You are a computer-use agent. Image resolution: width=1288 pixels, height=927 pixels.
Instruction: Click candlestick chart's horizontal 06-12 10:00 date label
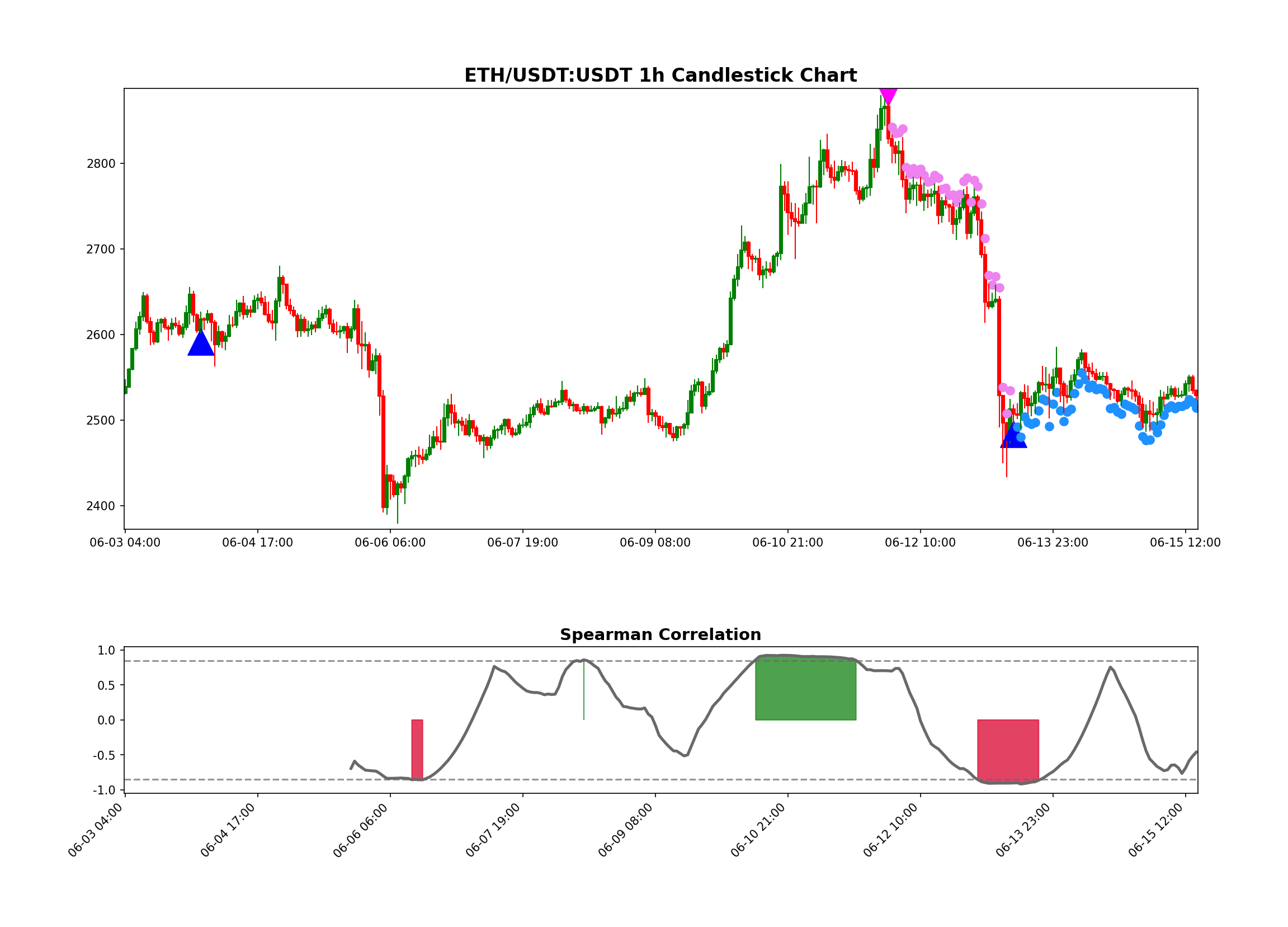[920, 543]
